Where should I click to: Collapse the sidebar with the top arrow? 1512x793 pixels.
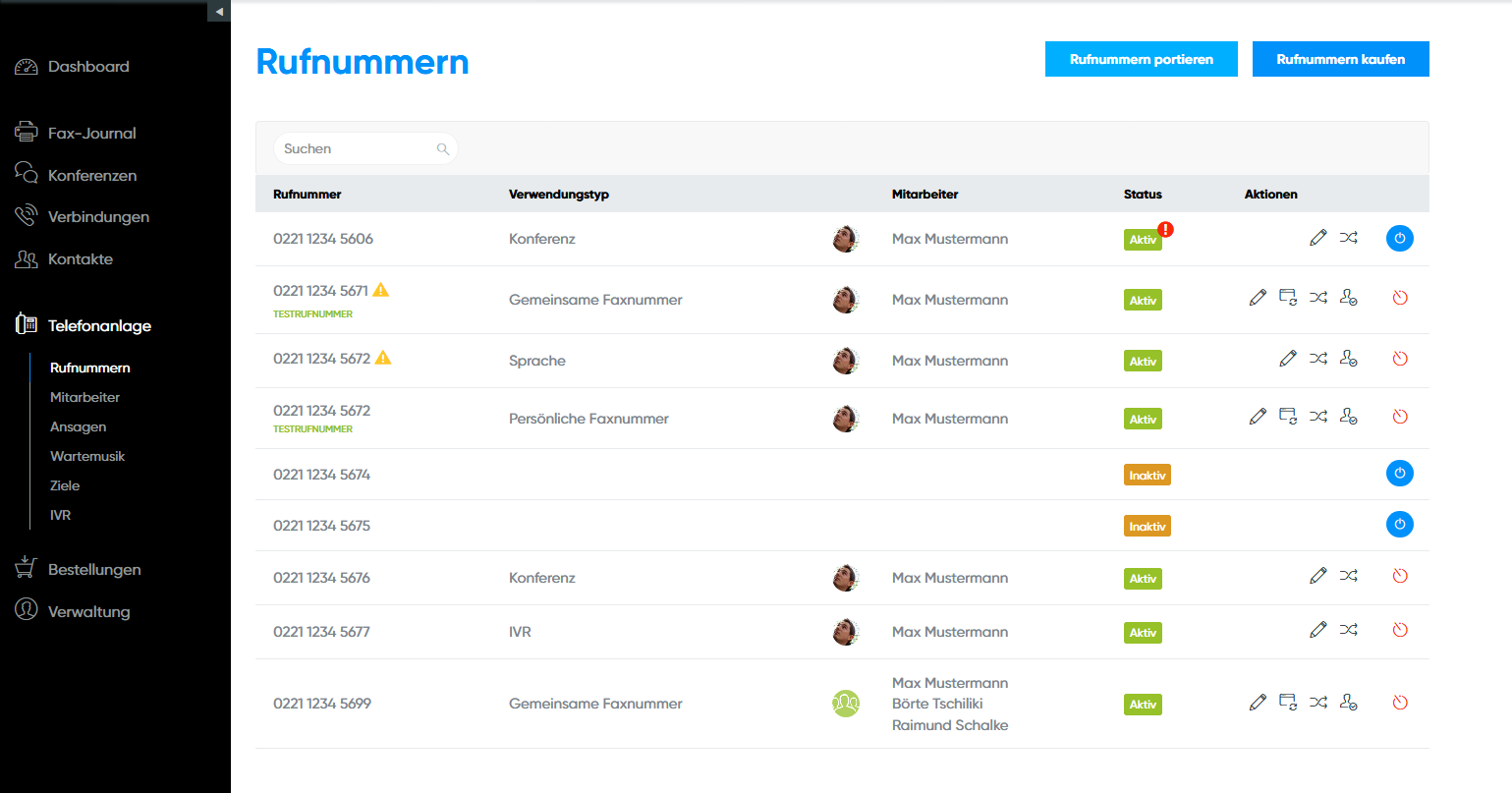click(219, 11)
